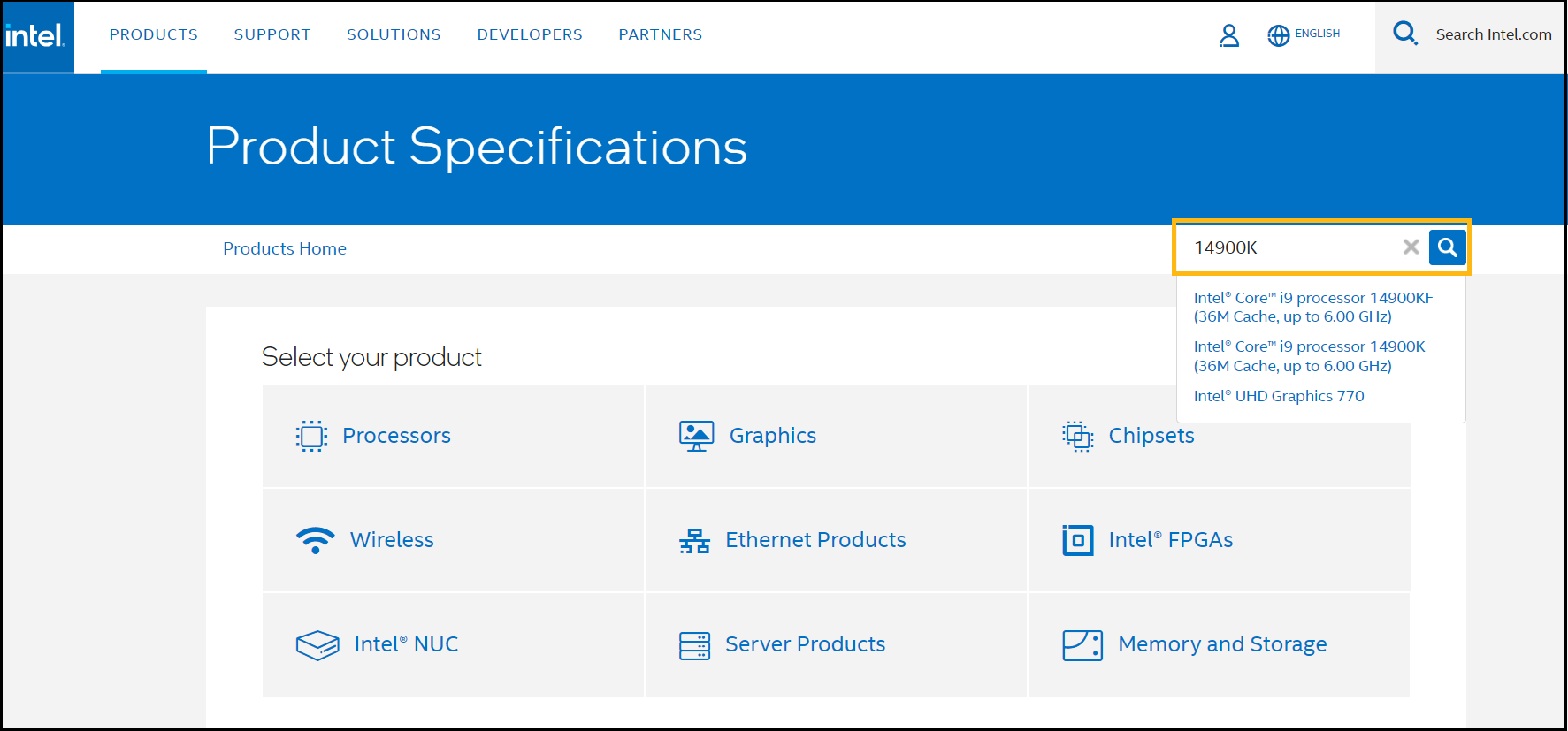Image resolution: width=1568 pixels, height=731 pixels.
Task: Click the Search Intel.com magnifier icon
Action: pyautogui.click(x=1404, y=34)
